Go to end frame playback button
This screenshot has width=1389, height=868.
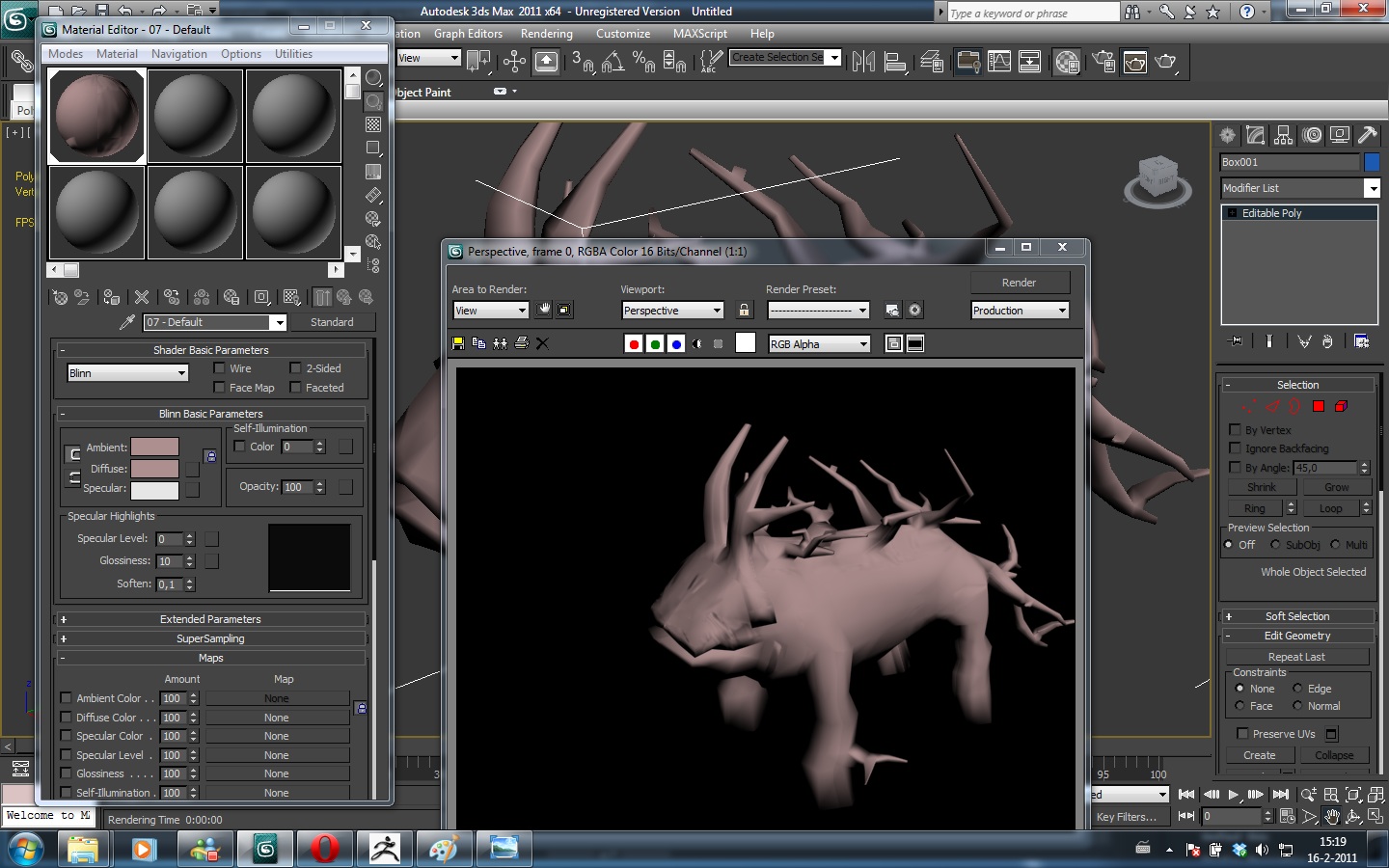click(1281, 795)
